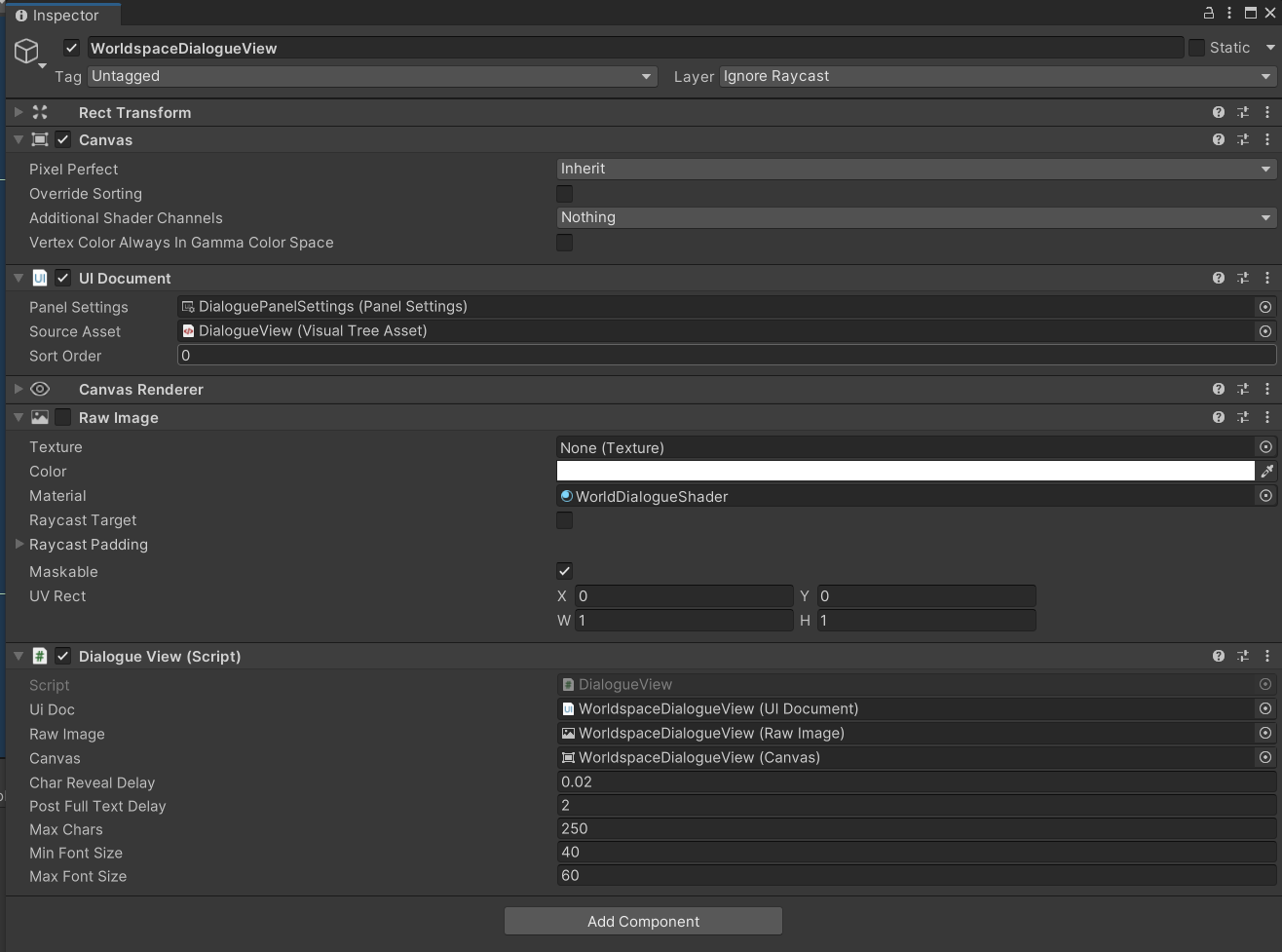Expand the Rect Transform component
Screen dimensions: 1282x952
[x=19, y=112]
